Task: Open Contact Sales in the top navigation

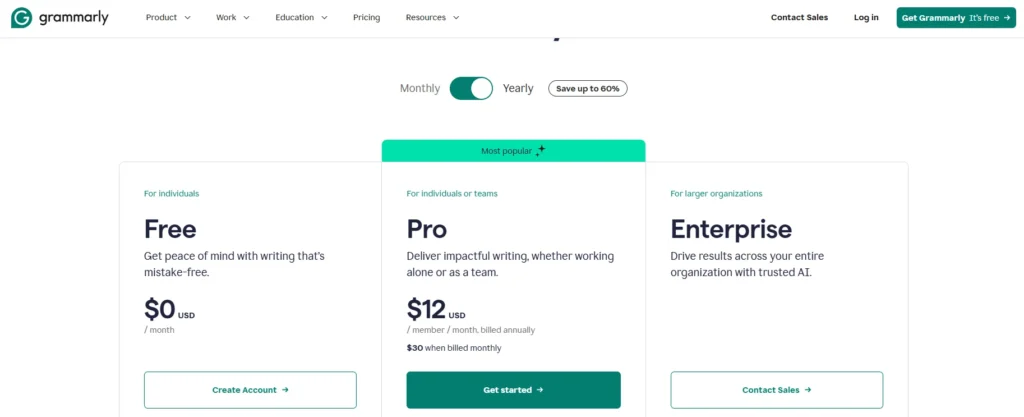Action: click(799, 18)
